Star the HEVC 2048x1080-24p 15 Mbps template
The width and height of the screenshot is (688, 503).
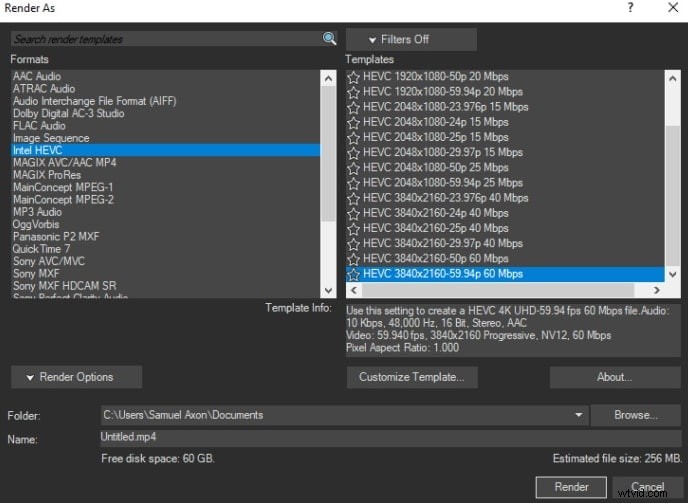pos(354,122)
